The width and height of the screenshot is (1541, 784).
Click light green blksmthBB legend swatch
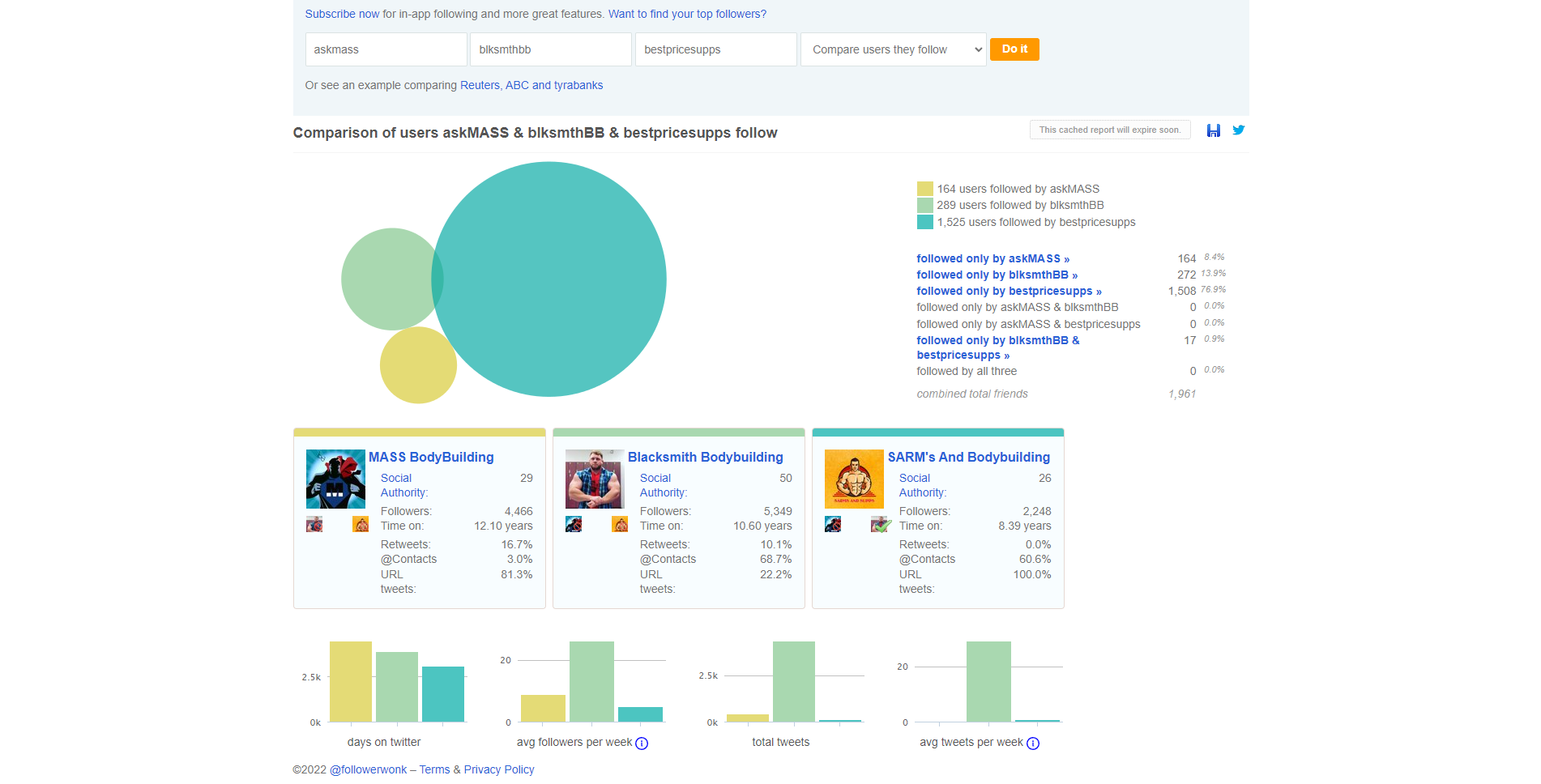tap(924, 205)
